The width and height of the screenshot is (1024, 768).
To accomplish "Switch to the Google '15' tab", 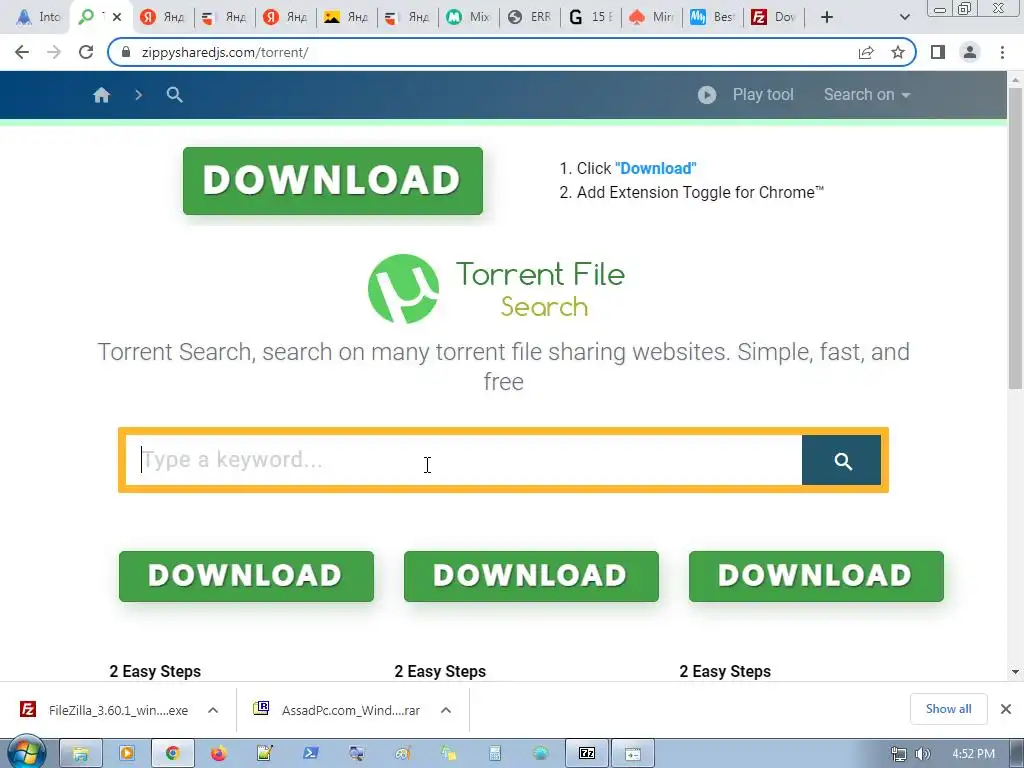I will click(591, 17).
